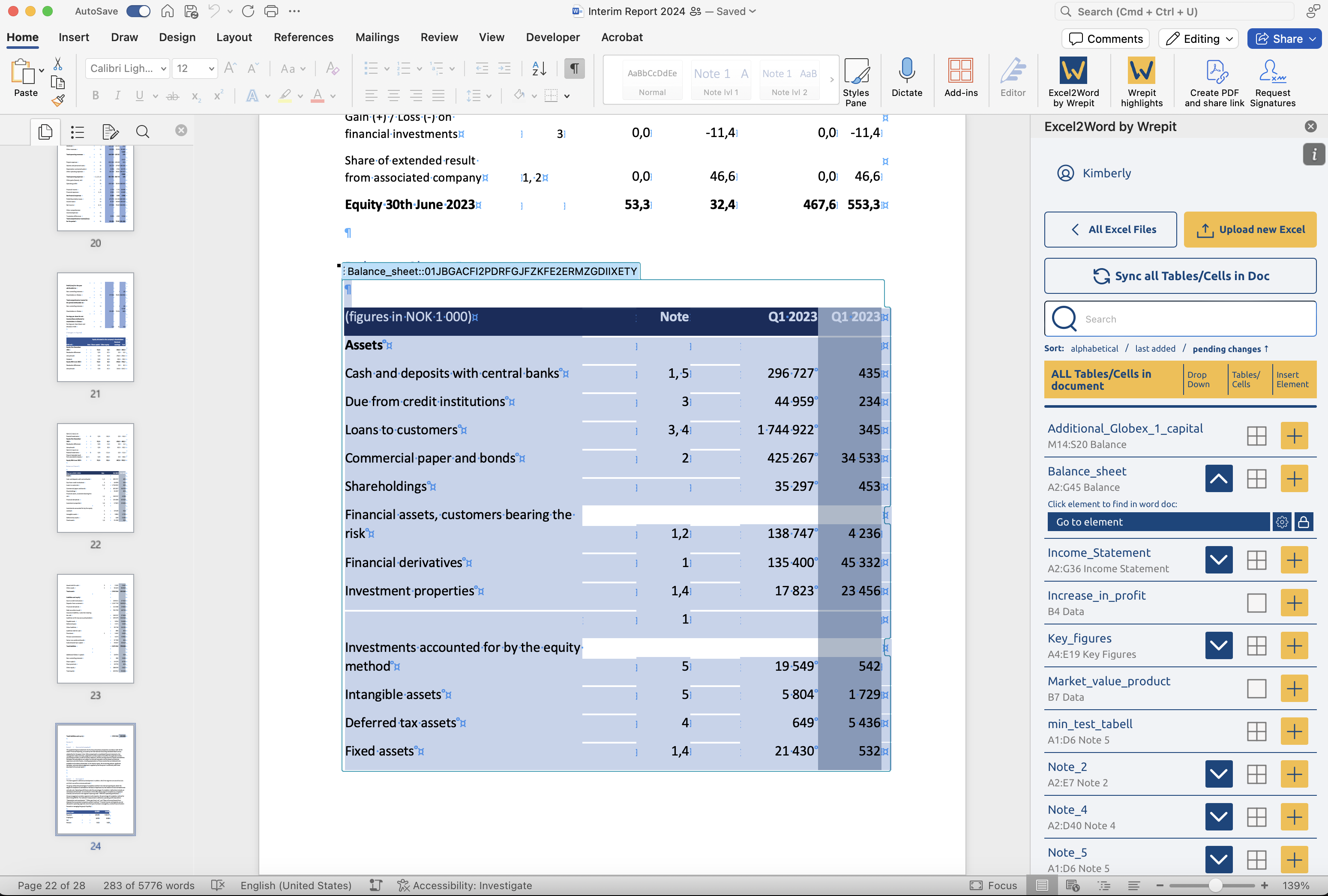Screen dimensions: 1328x896
Task: Toggle the AutoSave switch
Action: point(138,11)
